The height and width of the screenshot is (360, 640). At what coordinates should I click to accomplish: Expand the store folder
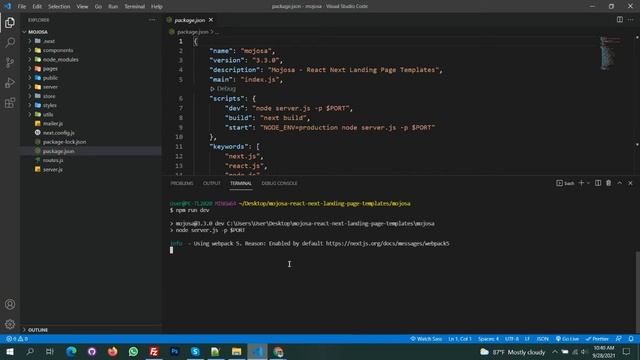point(49,96)
